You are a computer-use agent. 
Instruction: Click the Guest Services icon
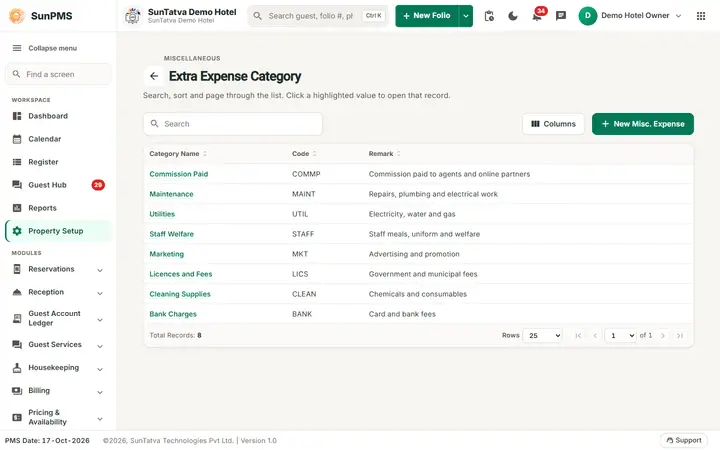tap(17, 344)
